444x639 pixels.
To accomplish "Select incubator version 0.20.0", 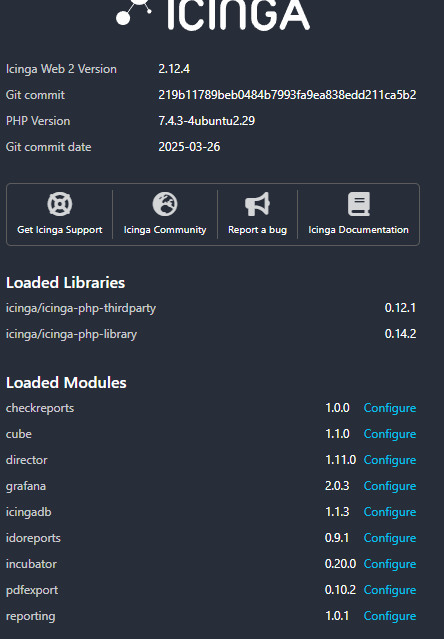I will tap(341, 564).
